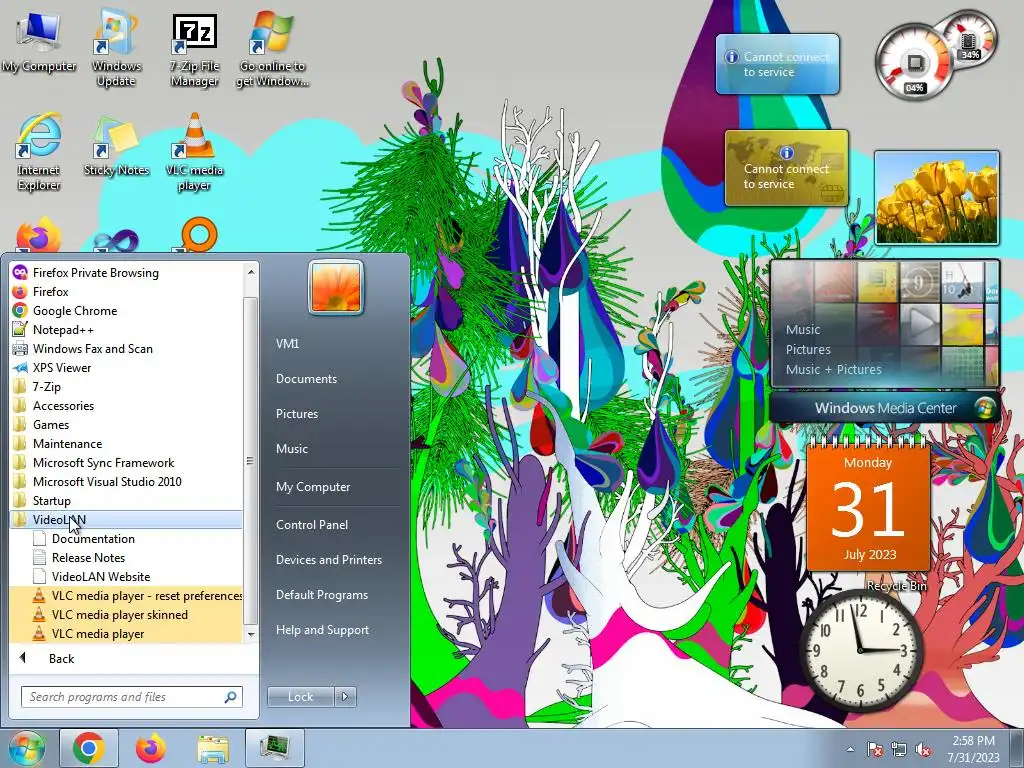Viewport: 1024px width, 768px height.
Task: Collapse the VideoLAN folder
Action: click(59, 520)
